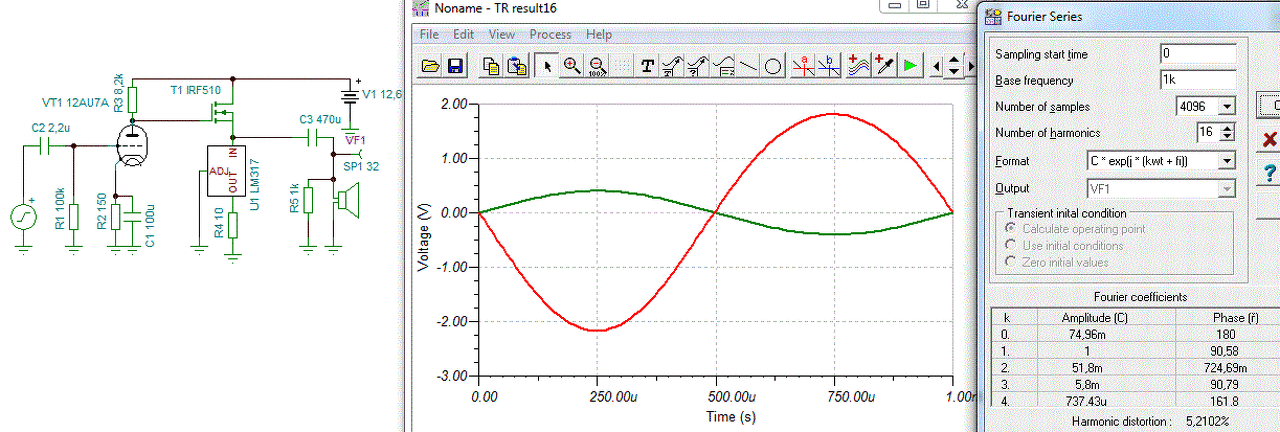Click the 'Voltage (V)' axis label
This screenshot has height=432, width=1280.
click(x=424, y=238)
